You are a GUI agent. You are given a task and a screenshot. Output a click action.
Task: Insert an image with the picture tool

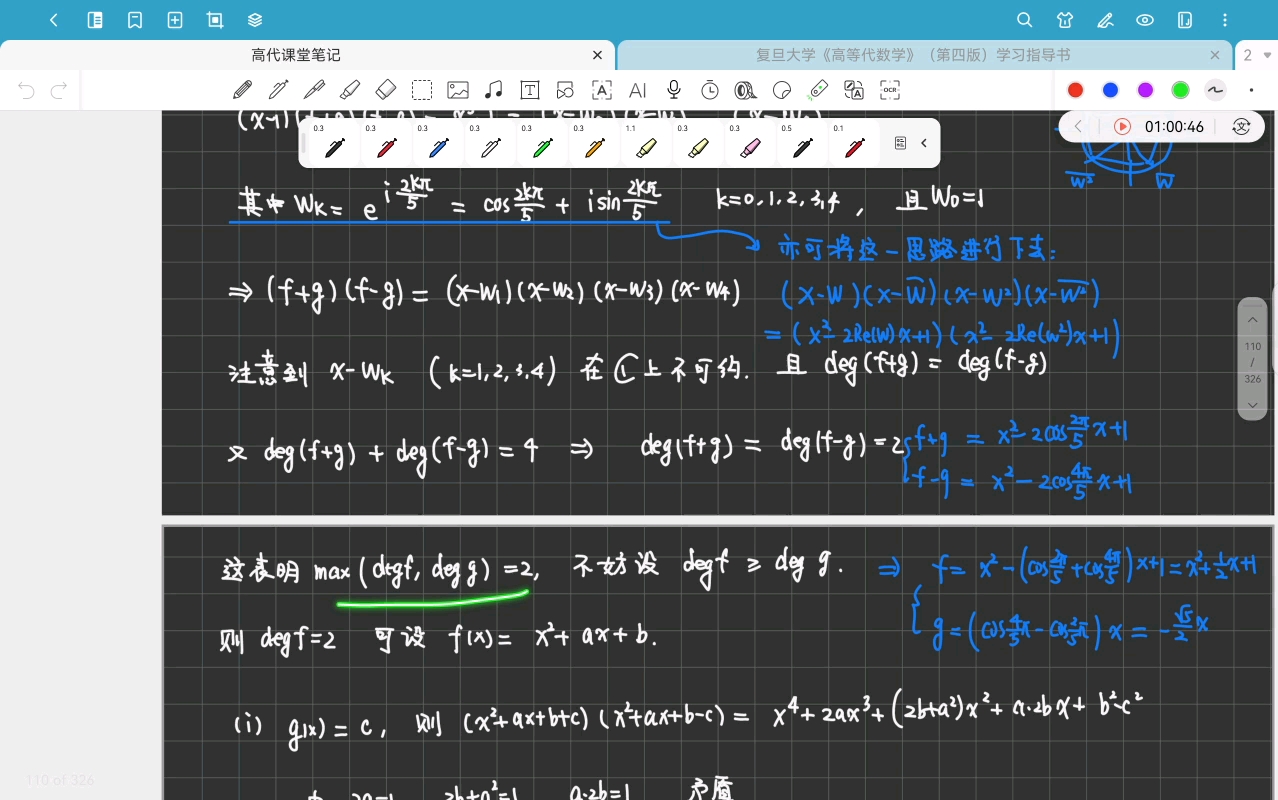pyautogui.click(x=458, y=90)
